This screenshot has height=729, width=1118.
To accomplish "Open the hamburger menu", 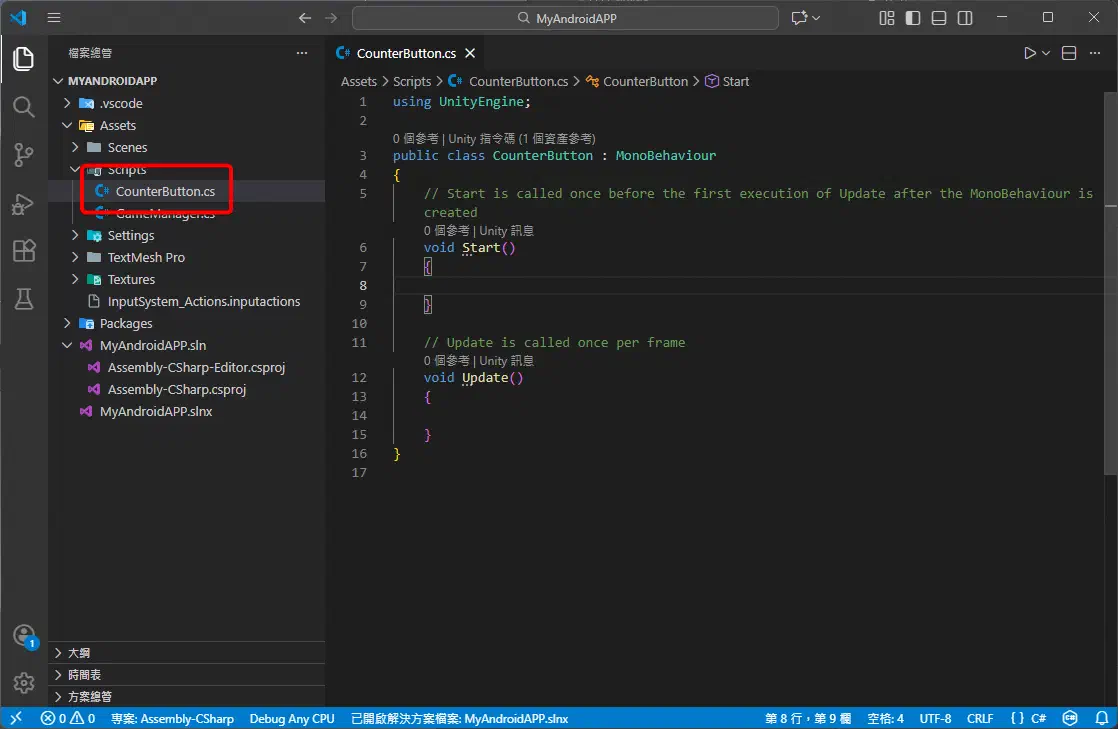I will (54, 17).
